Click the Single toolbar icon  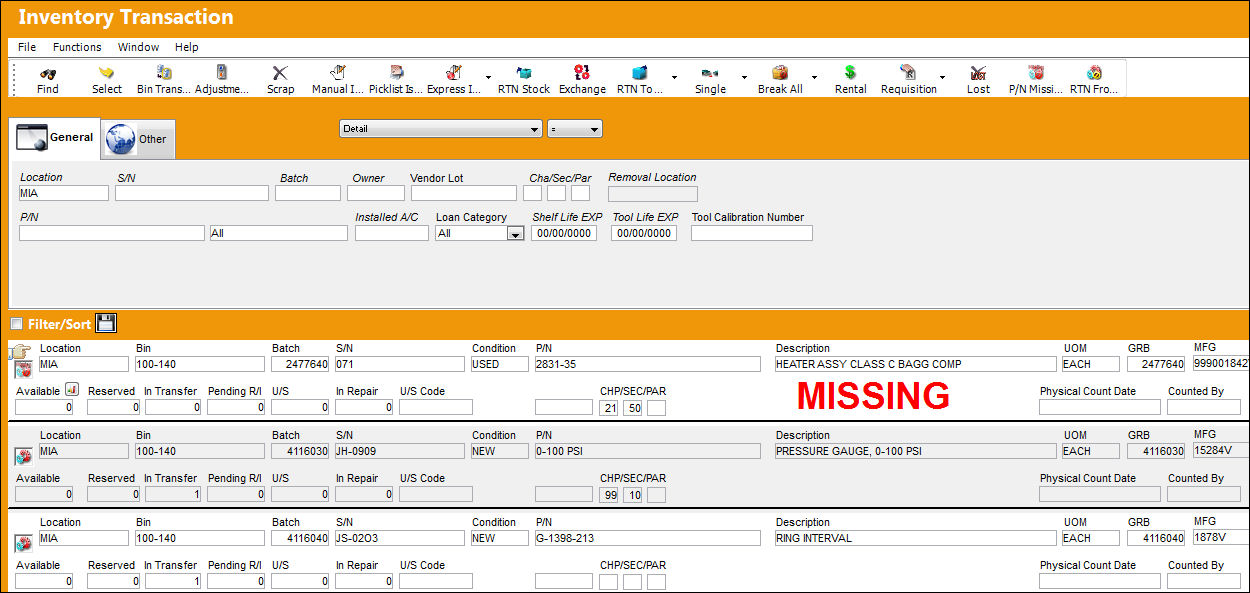pos(710,73)
